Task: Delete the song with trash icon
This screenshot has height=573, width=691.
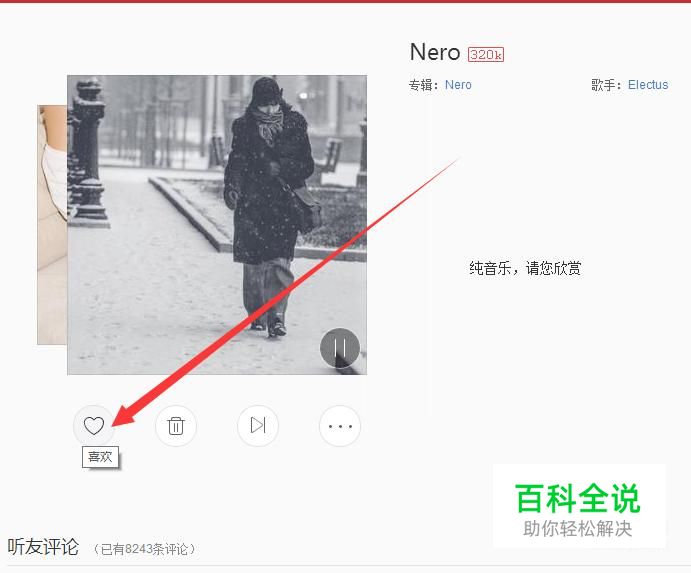Action: [x=176, y=426]
